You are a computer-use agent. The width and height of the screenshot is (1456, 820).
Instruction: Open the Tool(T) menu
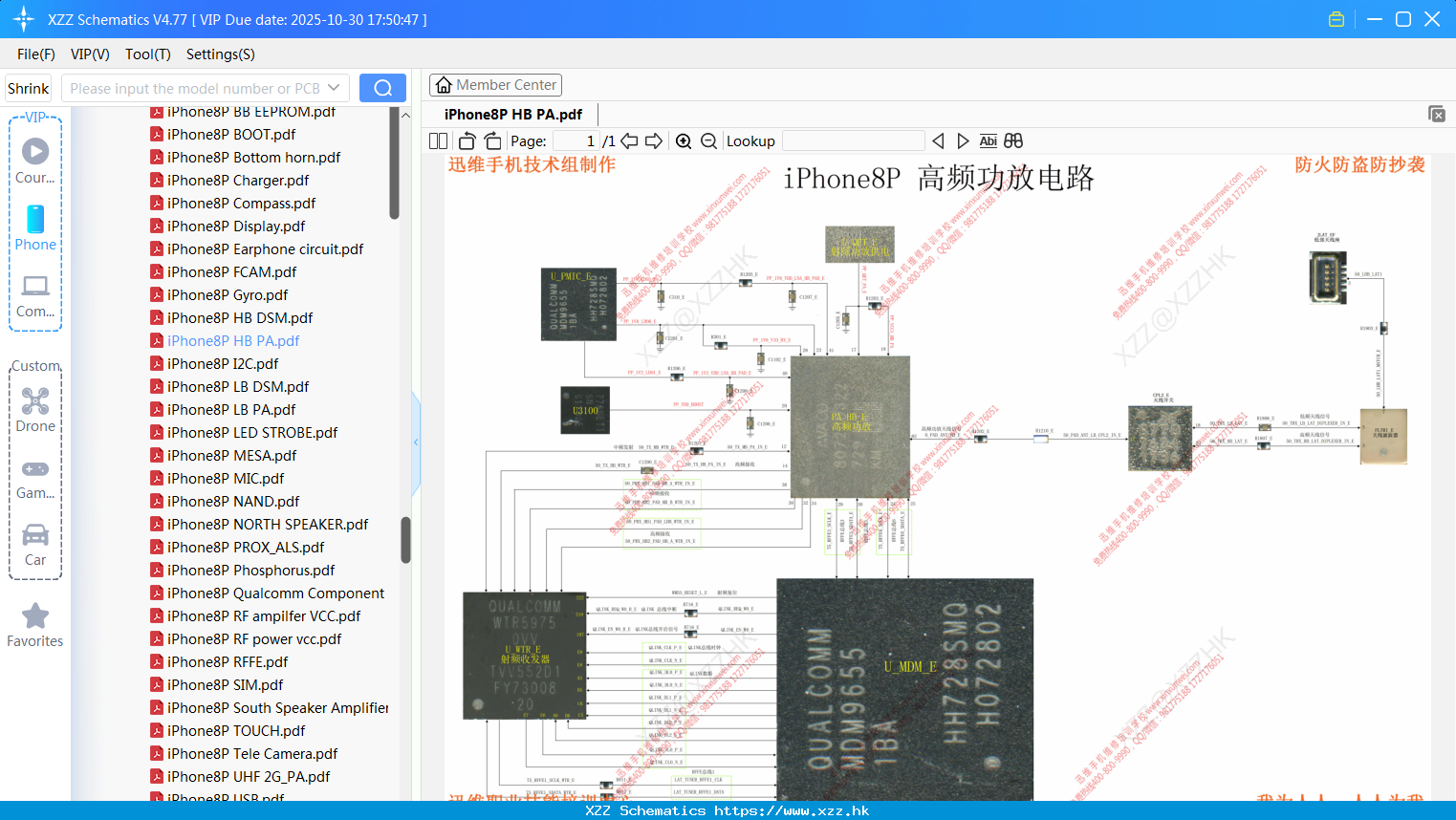[x=148, y=54]
